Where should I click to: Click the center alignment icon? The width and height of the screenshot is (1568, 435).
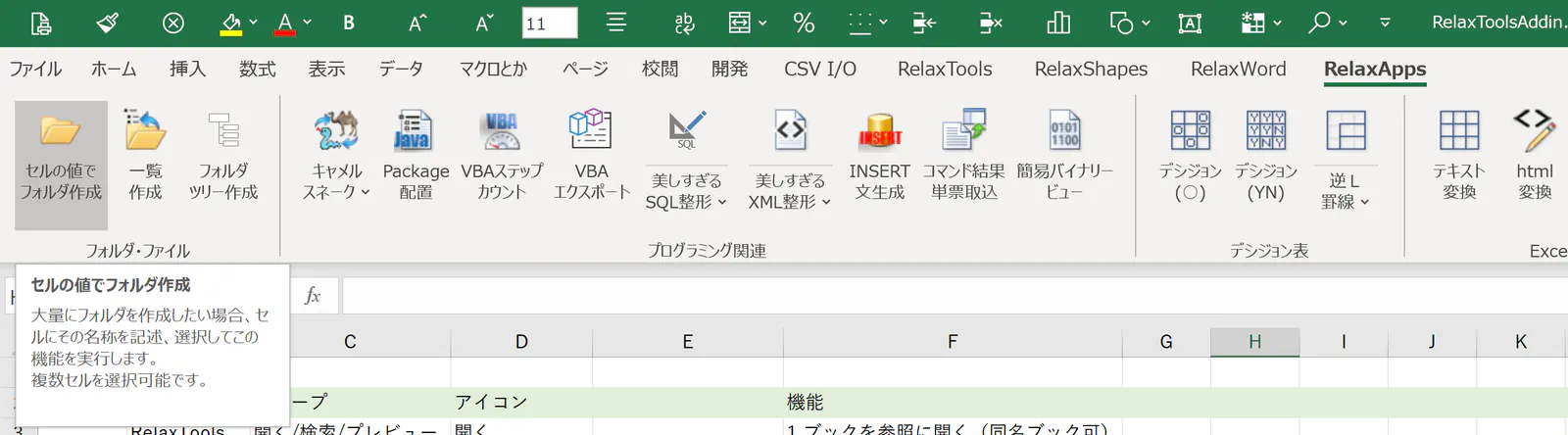coord(616,23)
